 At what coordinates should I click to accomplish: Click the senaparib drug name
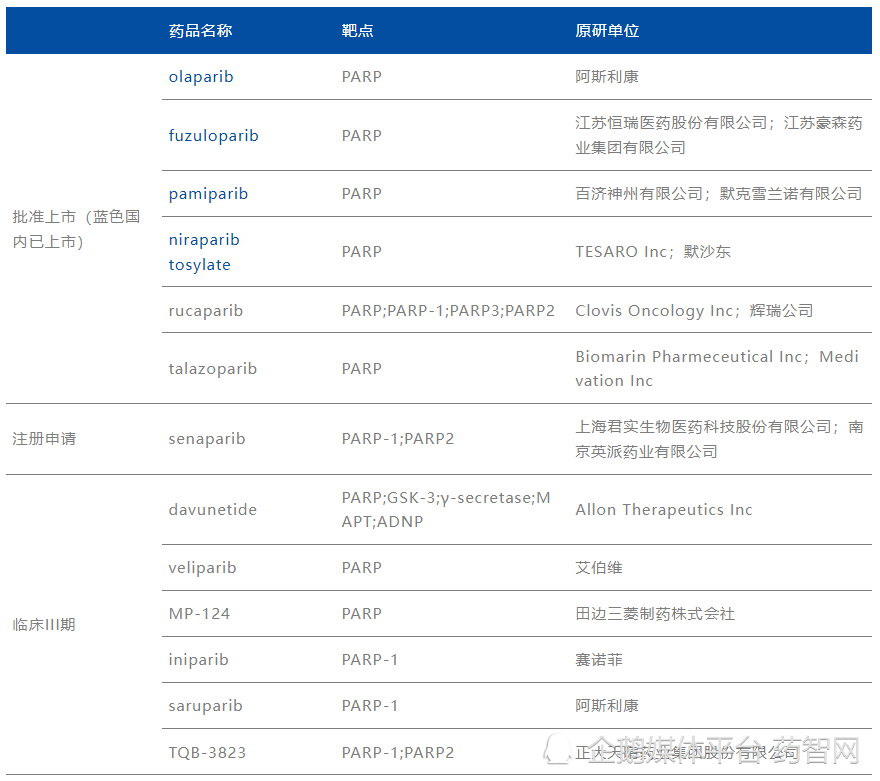(206, 439)
